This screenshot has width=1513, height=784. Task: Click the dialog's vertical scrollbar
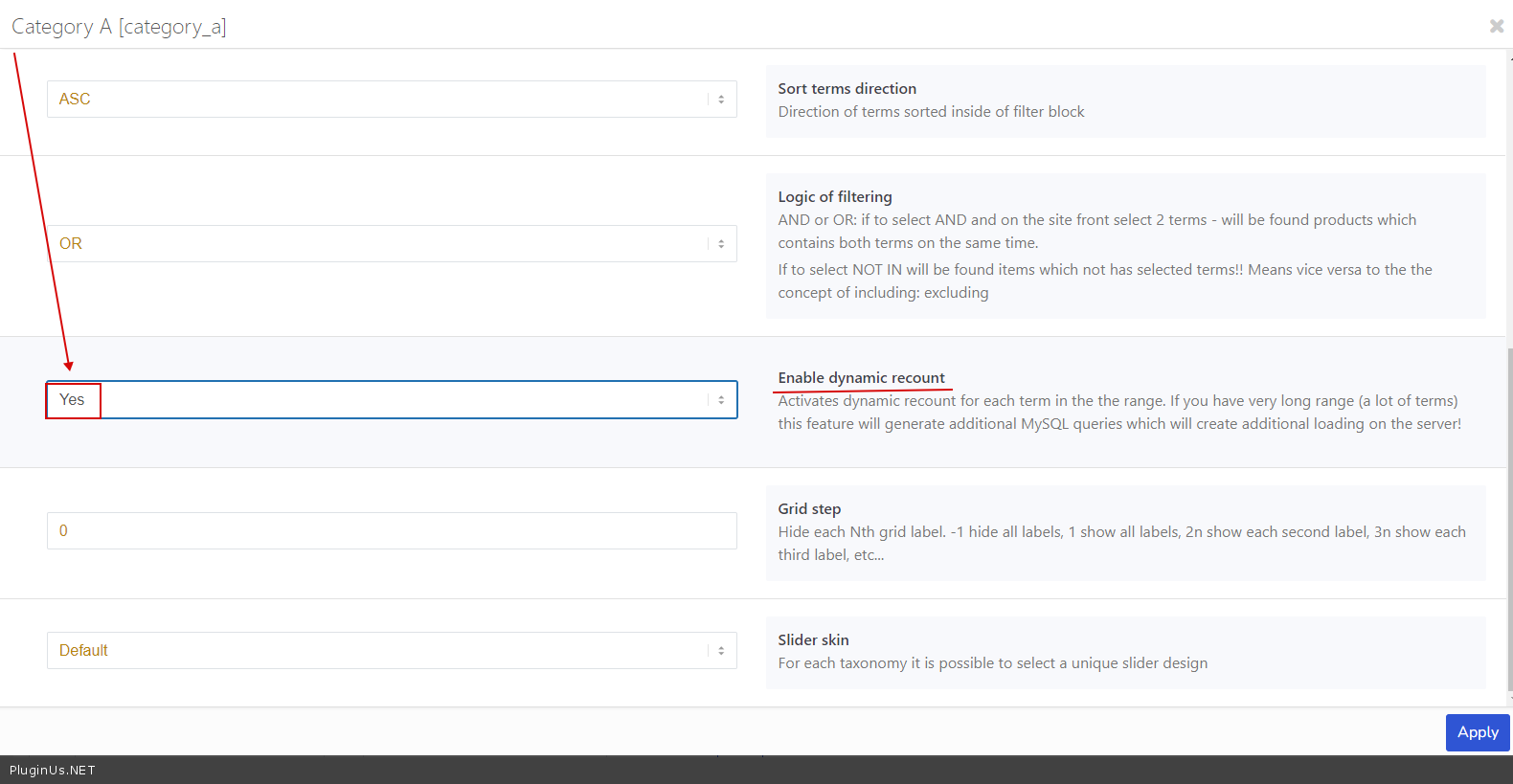click(x=1510, y=517)
